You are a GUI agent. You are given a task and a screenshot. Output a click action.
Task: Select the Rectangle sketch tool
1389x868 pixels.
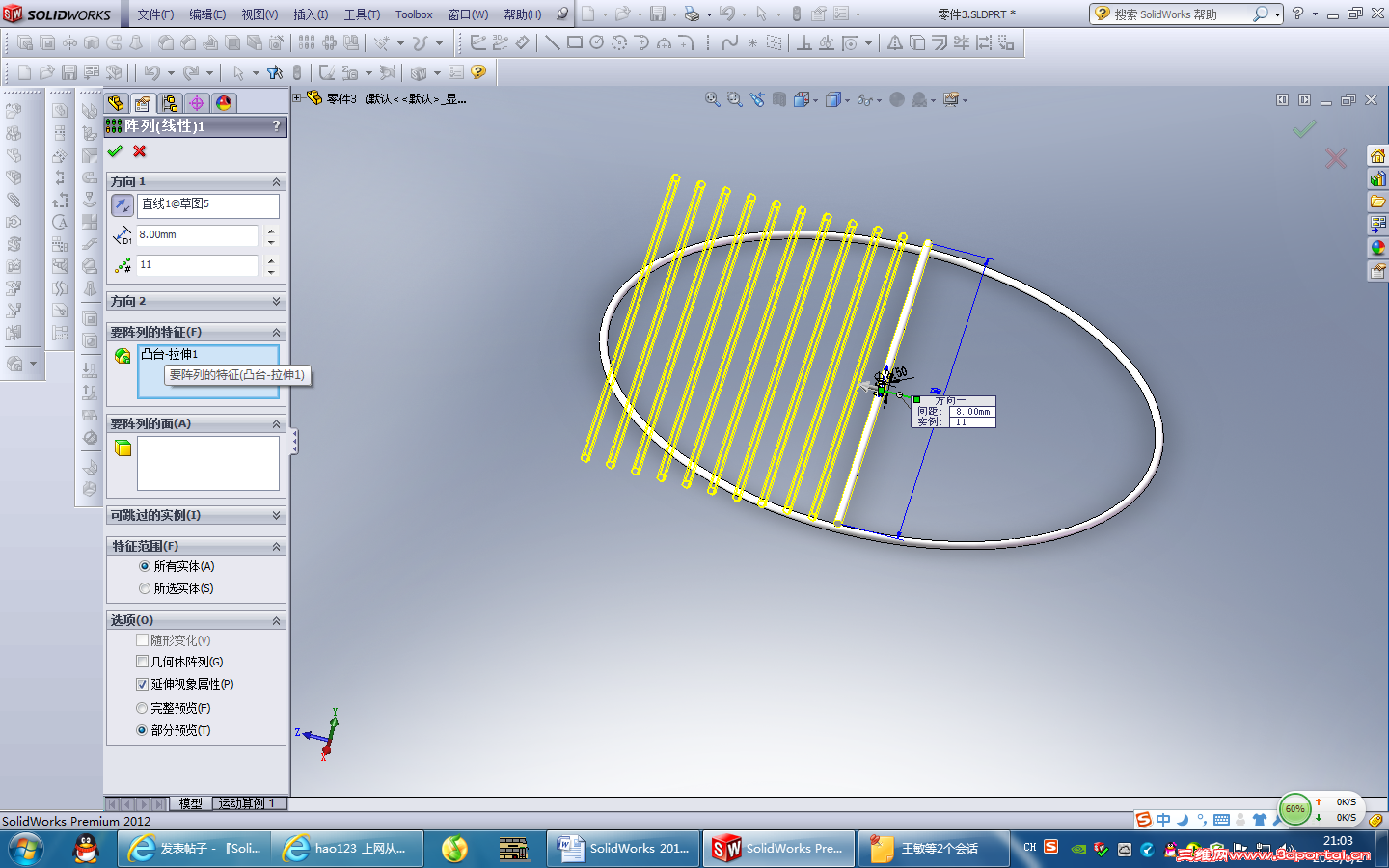pyautogui.click(x=575, y=42)
